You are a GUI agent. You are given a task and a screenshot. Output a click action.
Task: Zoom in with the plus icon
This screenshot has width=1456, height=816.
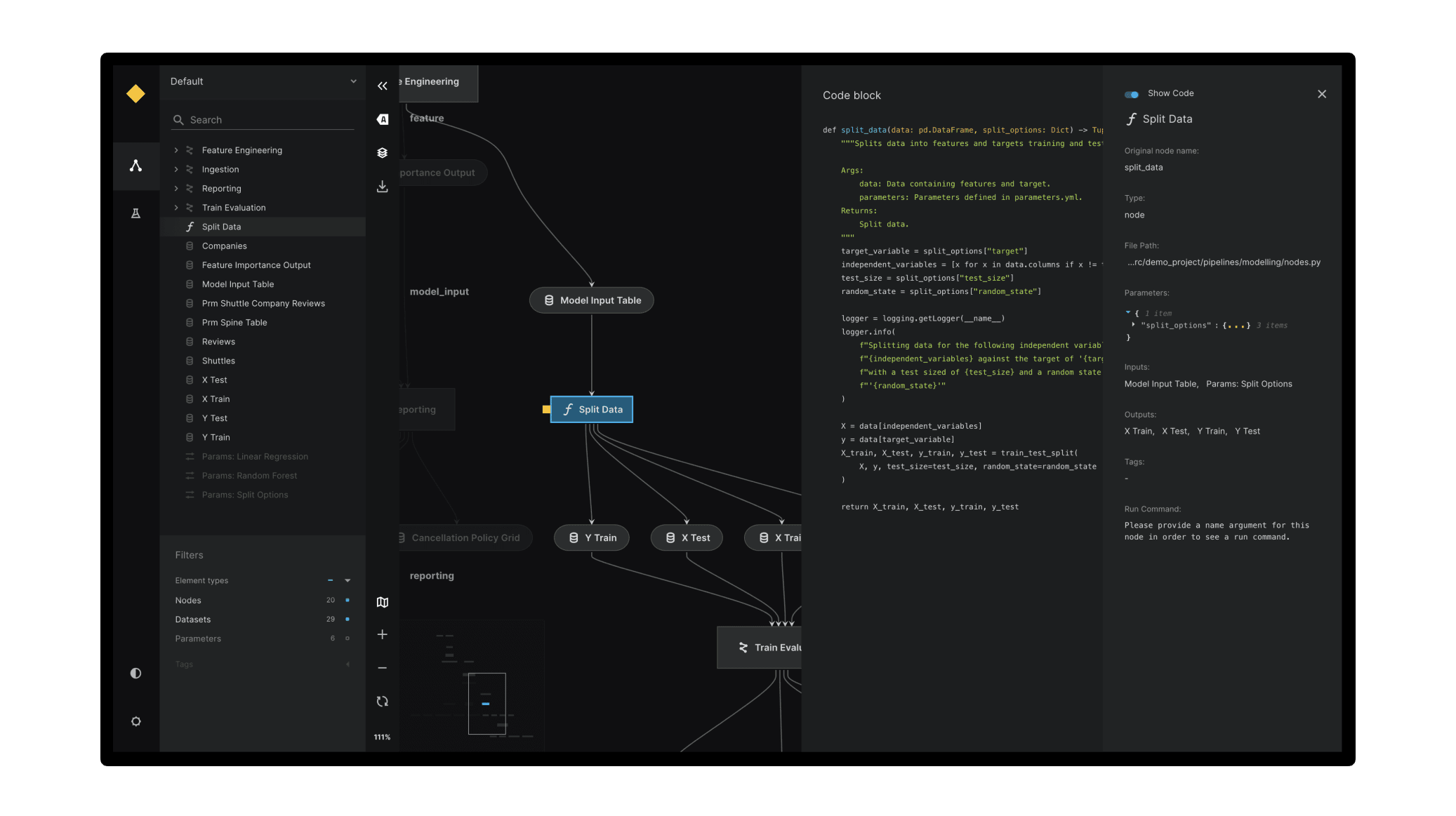tap(382, 634)
